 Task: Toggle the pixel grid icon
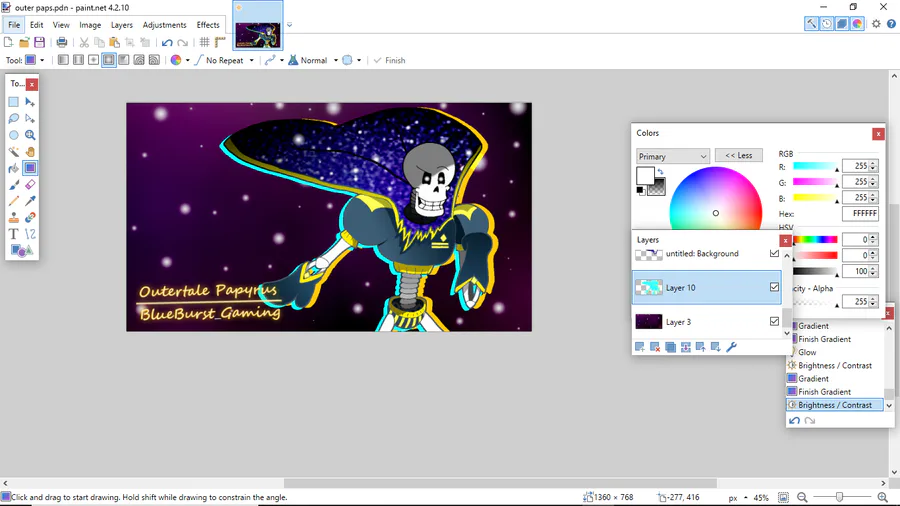pyautogui.click(x=204, y=42)
